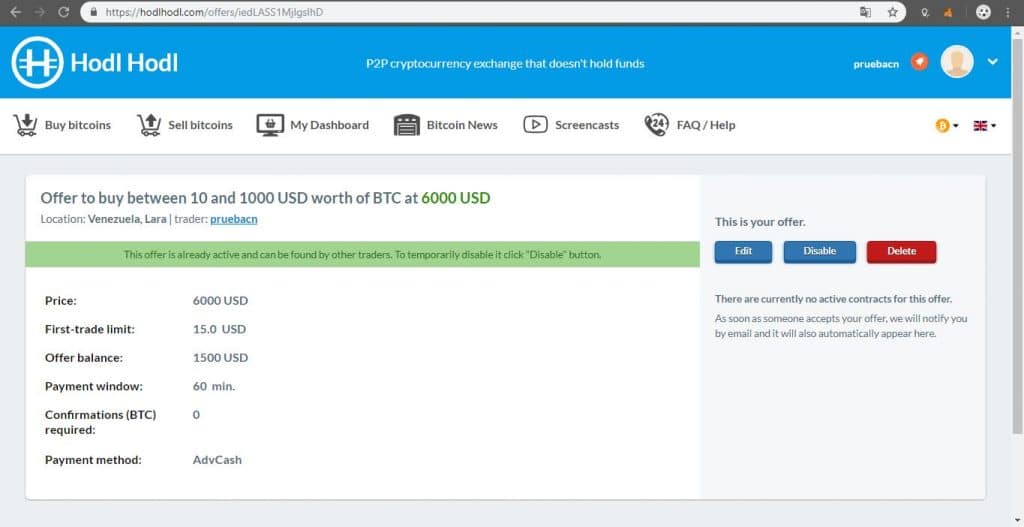Open the UK flag language dropdown
This screenshot has height=527, width=1024.
click(x=984, y=125)
